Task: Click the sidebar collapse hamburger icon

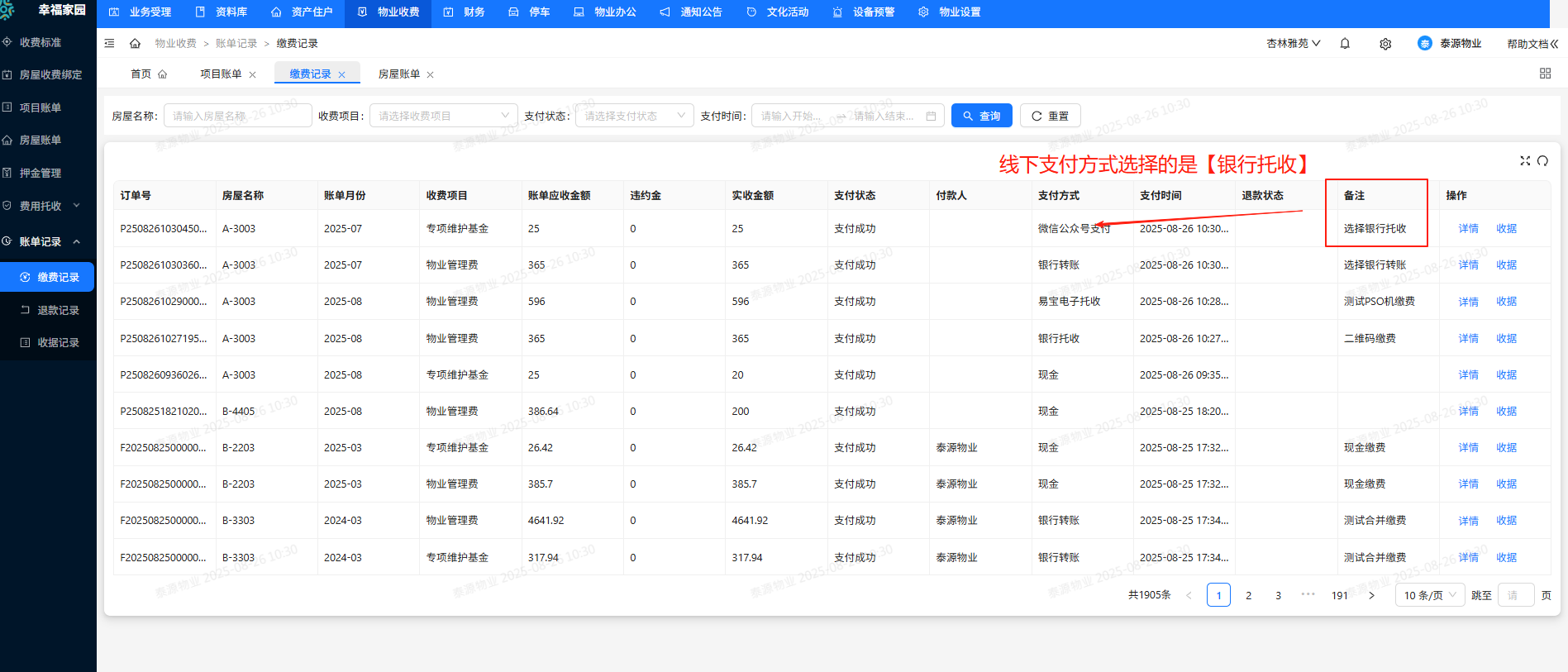Action: point(109,43)
